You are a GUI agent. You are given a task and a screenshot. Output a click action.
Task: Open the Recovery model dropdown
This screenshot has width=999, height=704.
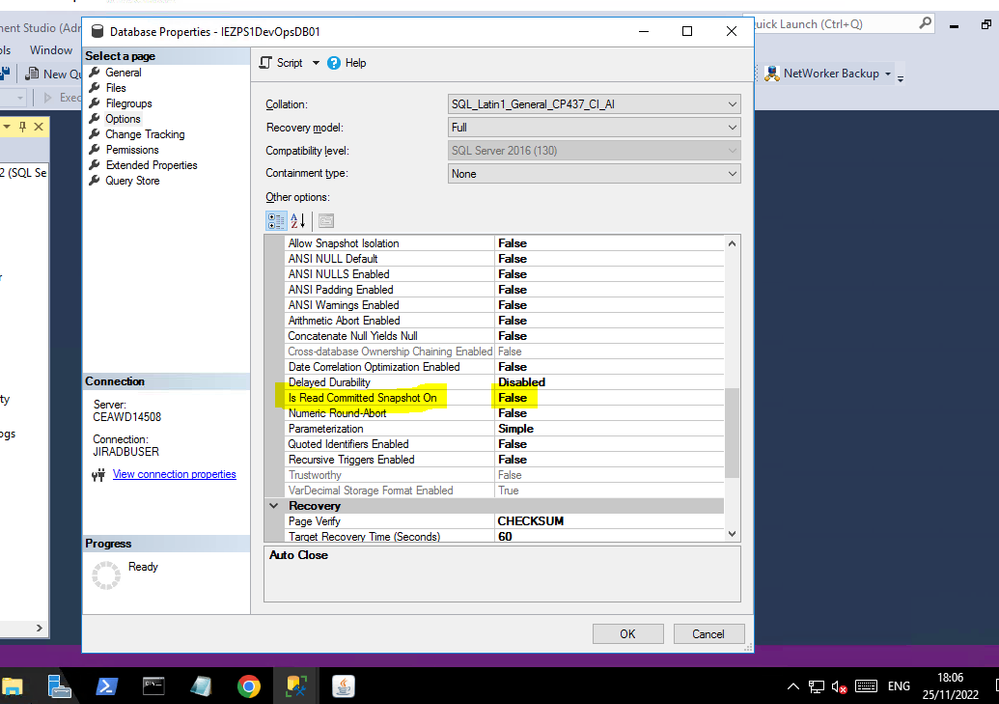732,127
